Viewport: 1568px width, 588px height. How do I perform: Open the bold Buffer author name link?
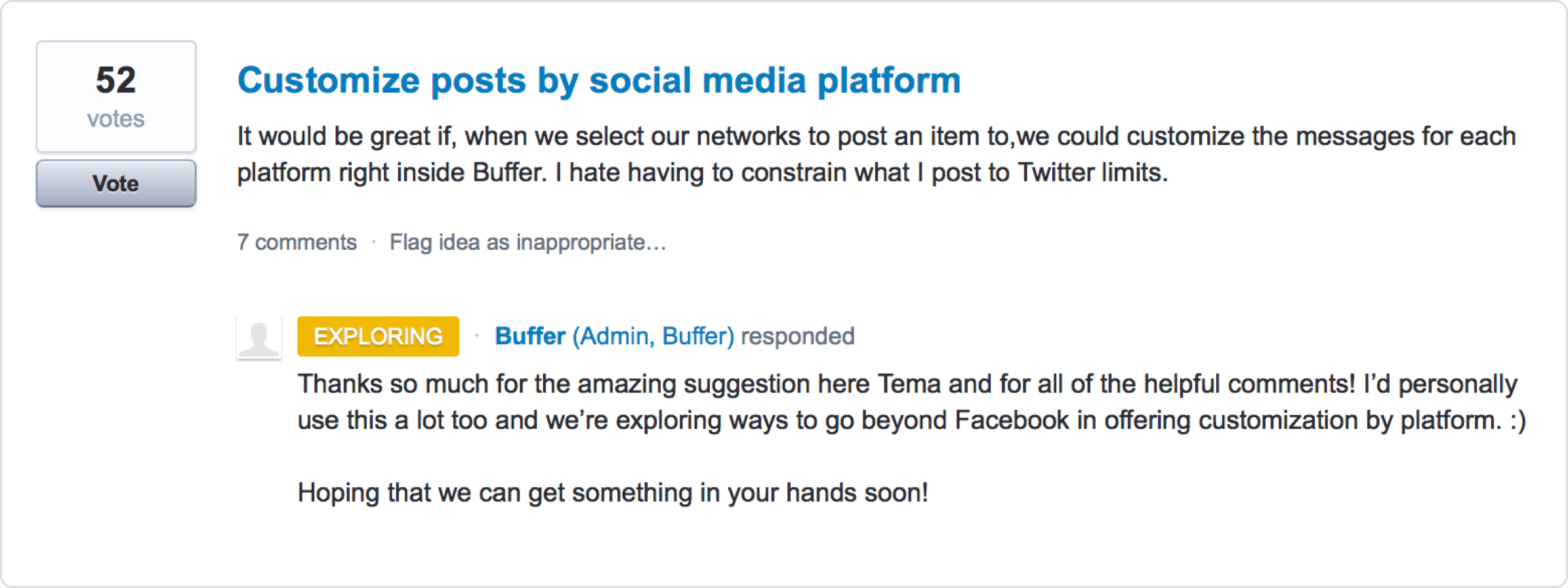[x=530, y=336]
